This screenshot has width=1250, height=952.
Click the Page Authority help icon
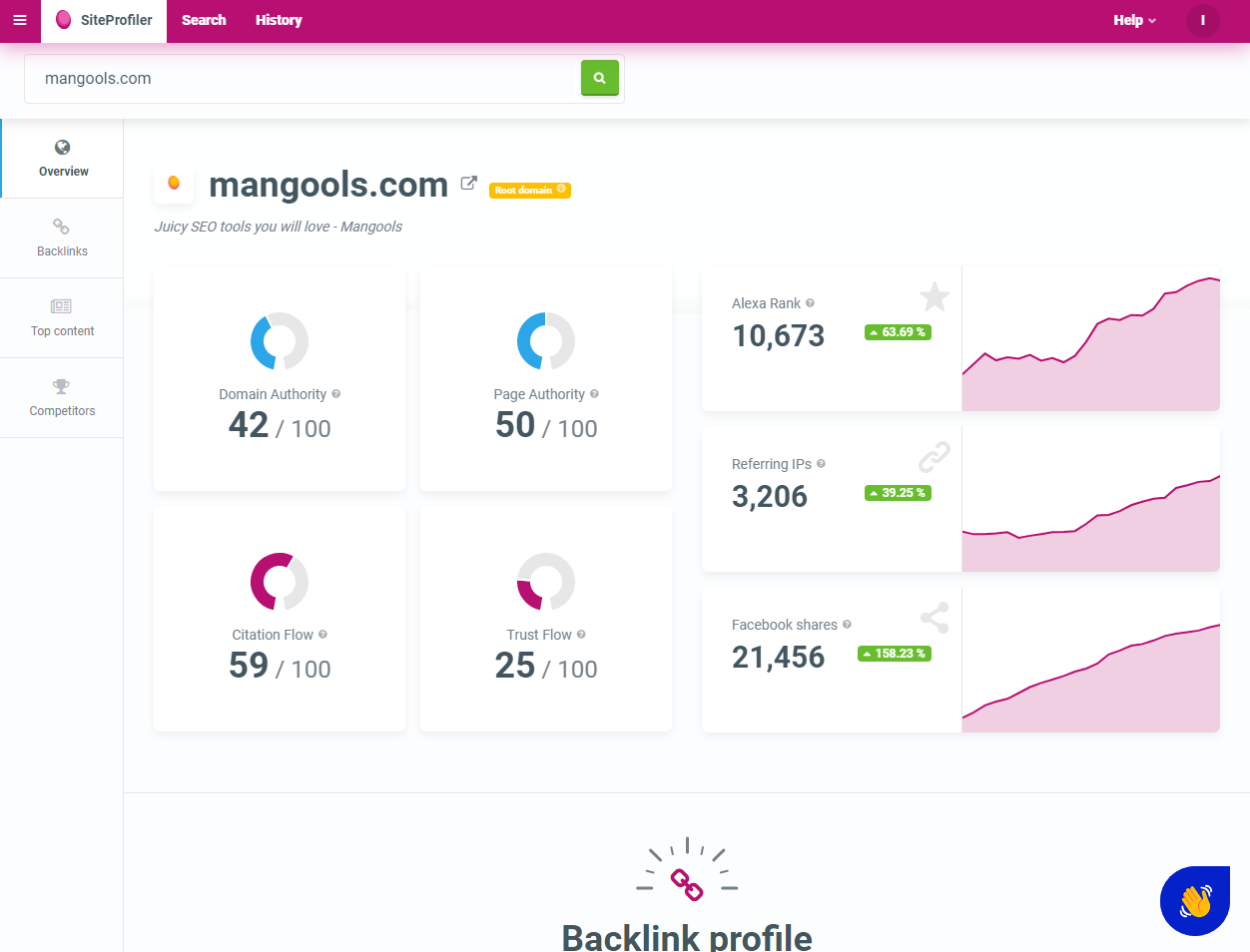point(594,394)
